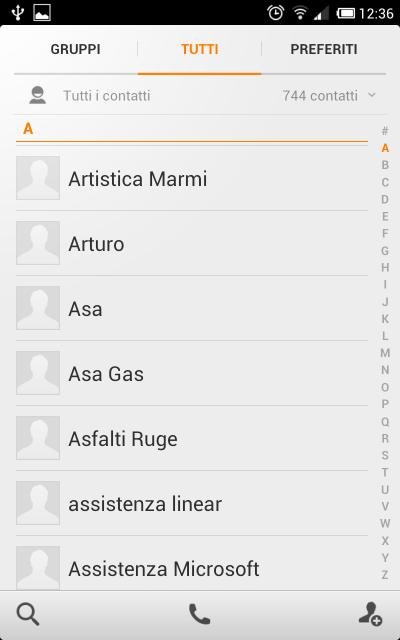Open the Asfalti Ruge contact
Screen dimensions: 400x640
(192, 438)
